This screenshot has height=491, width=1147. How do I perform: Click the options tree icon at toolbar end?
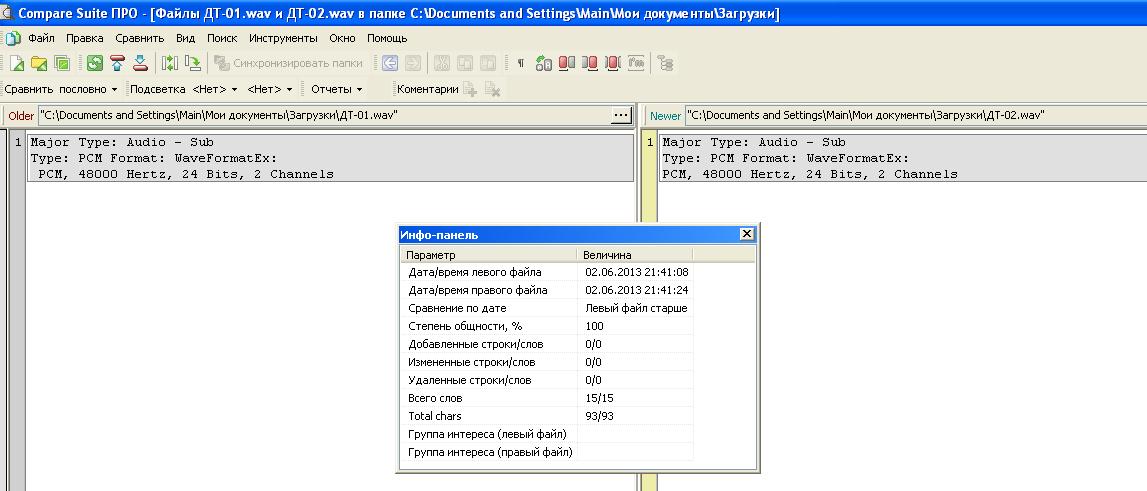(x=666, y=63)
